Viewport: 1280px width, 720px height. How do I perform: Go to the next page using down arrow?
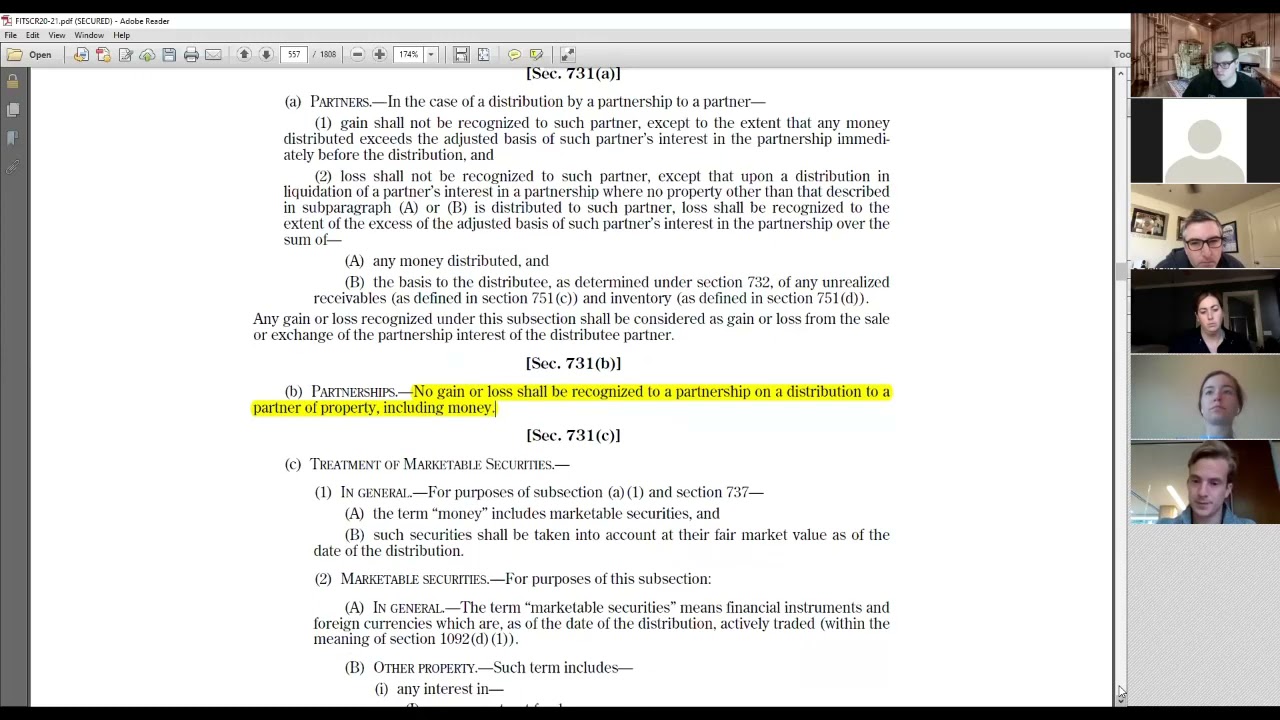click(266, 54)
